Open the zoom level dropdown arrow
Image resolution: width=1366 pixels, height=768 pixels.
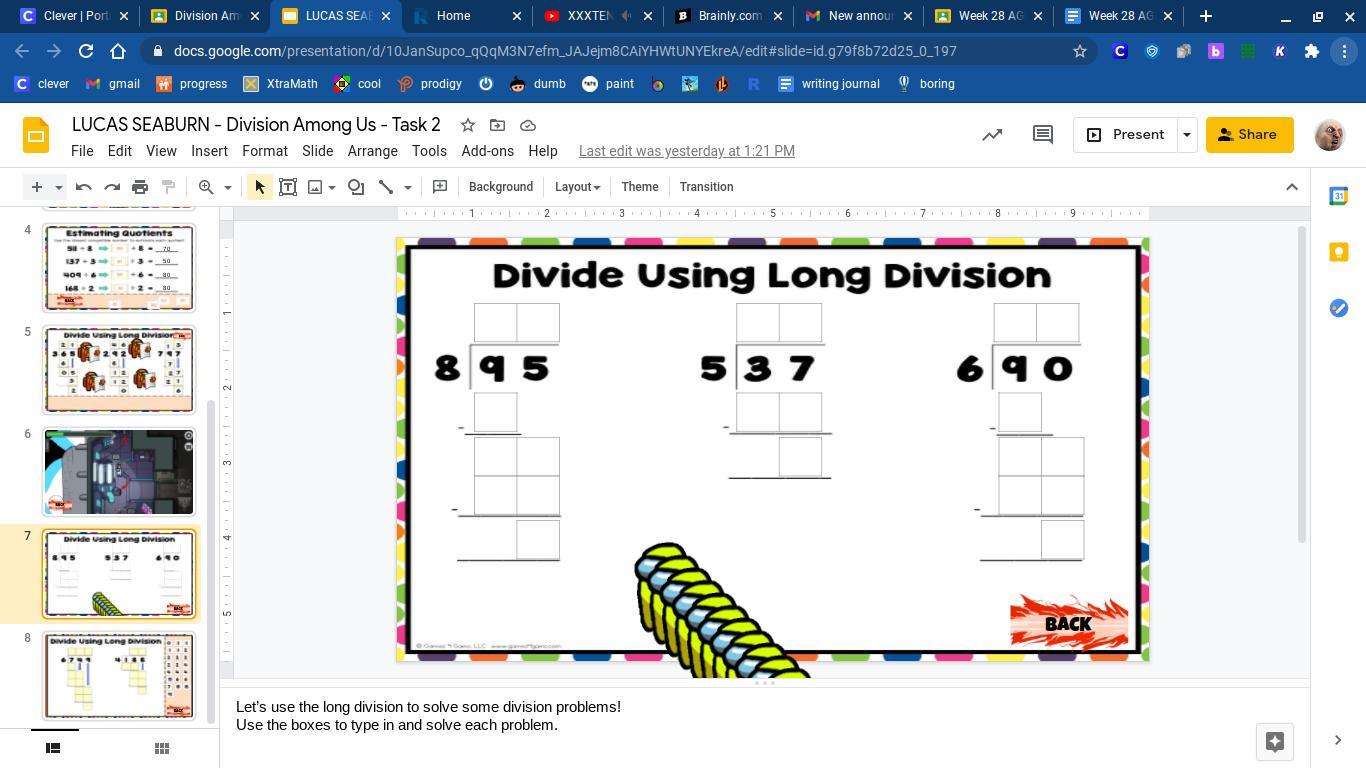point(227,187)
